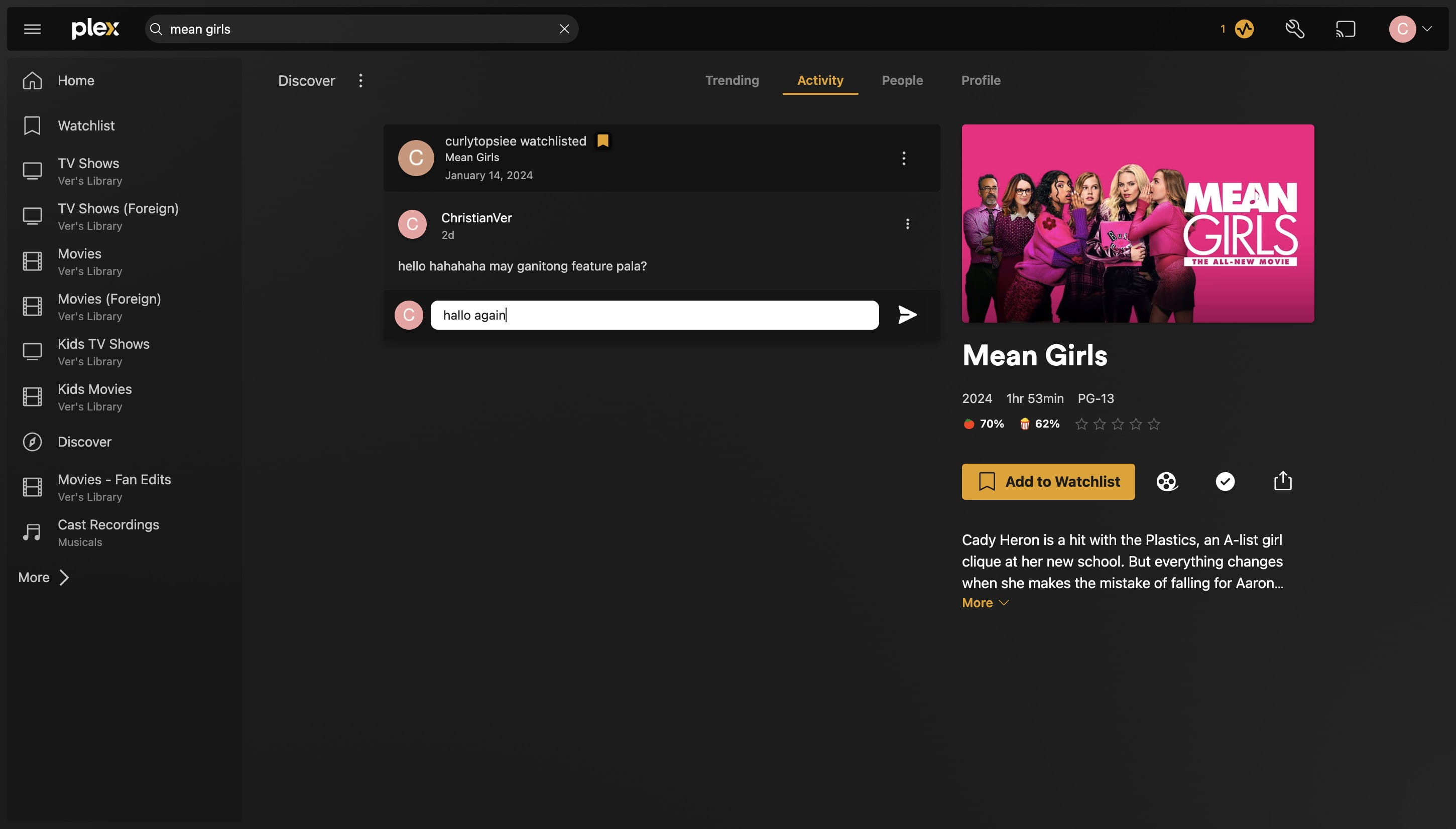Send the comment with arrow icon
The width and height of the screenshot is (1456, 829).
pos(907,315)
